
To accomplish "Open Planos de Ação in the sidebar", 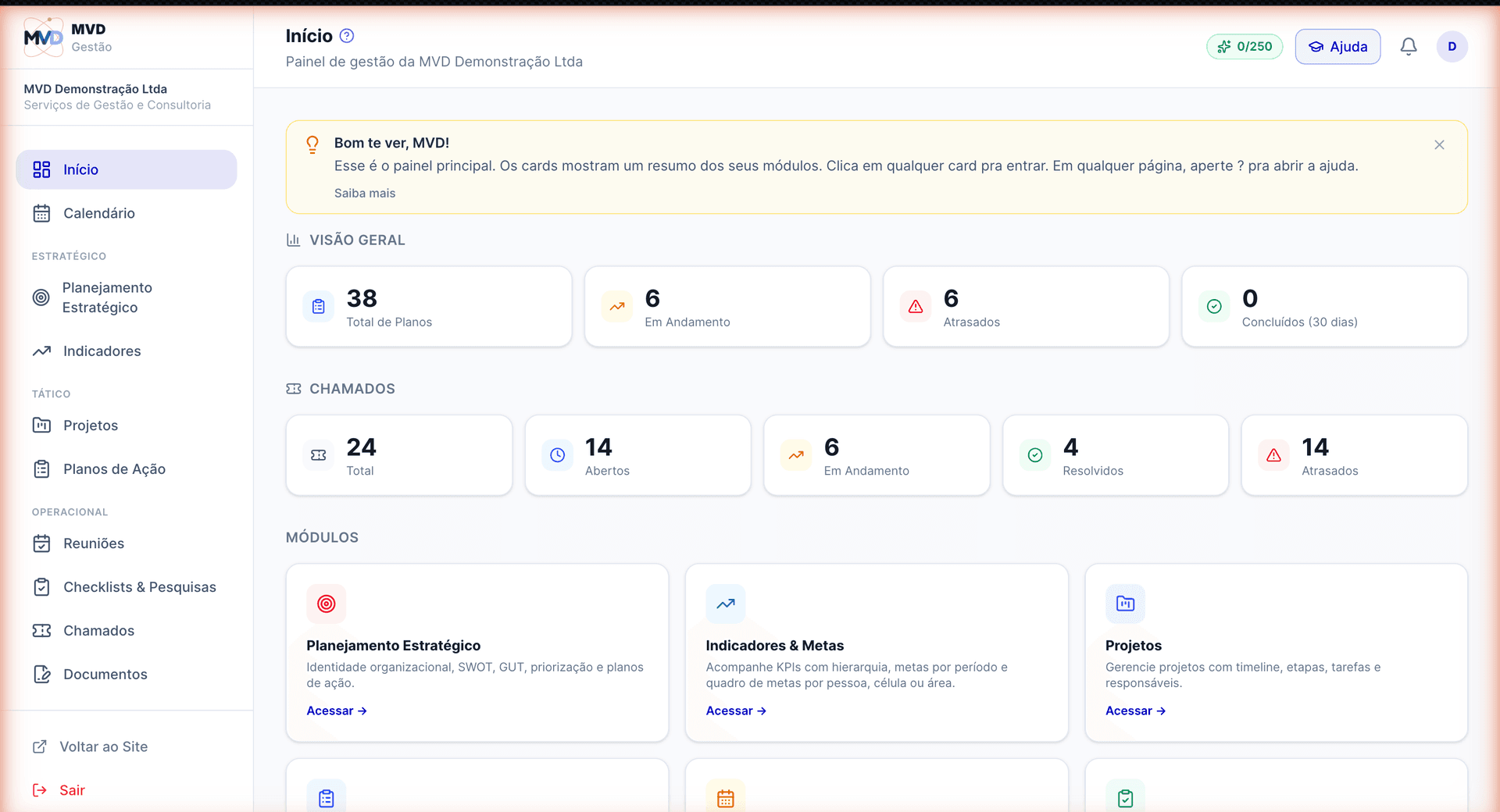I will (127, 469).
